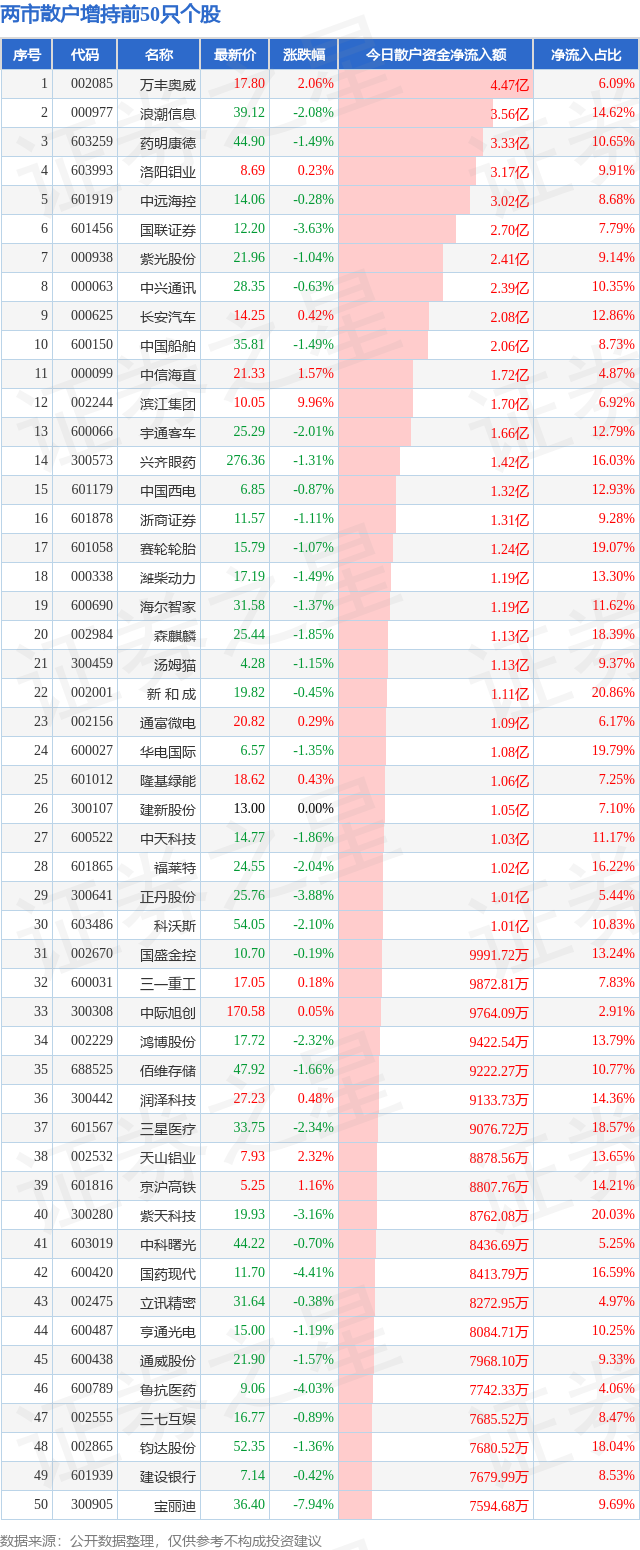This screenshot has width=640, height=1550.
Task: Click 国联证券 in the name column
Action: [168, 229]
